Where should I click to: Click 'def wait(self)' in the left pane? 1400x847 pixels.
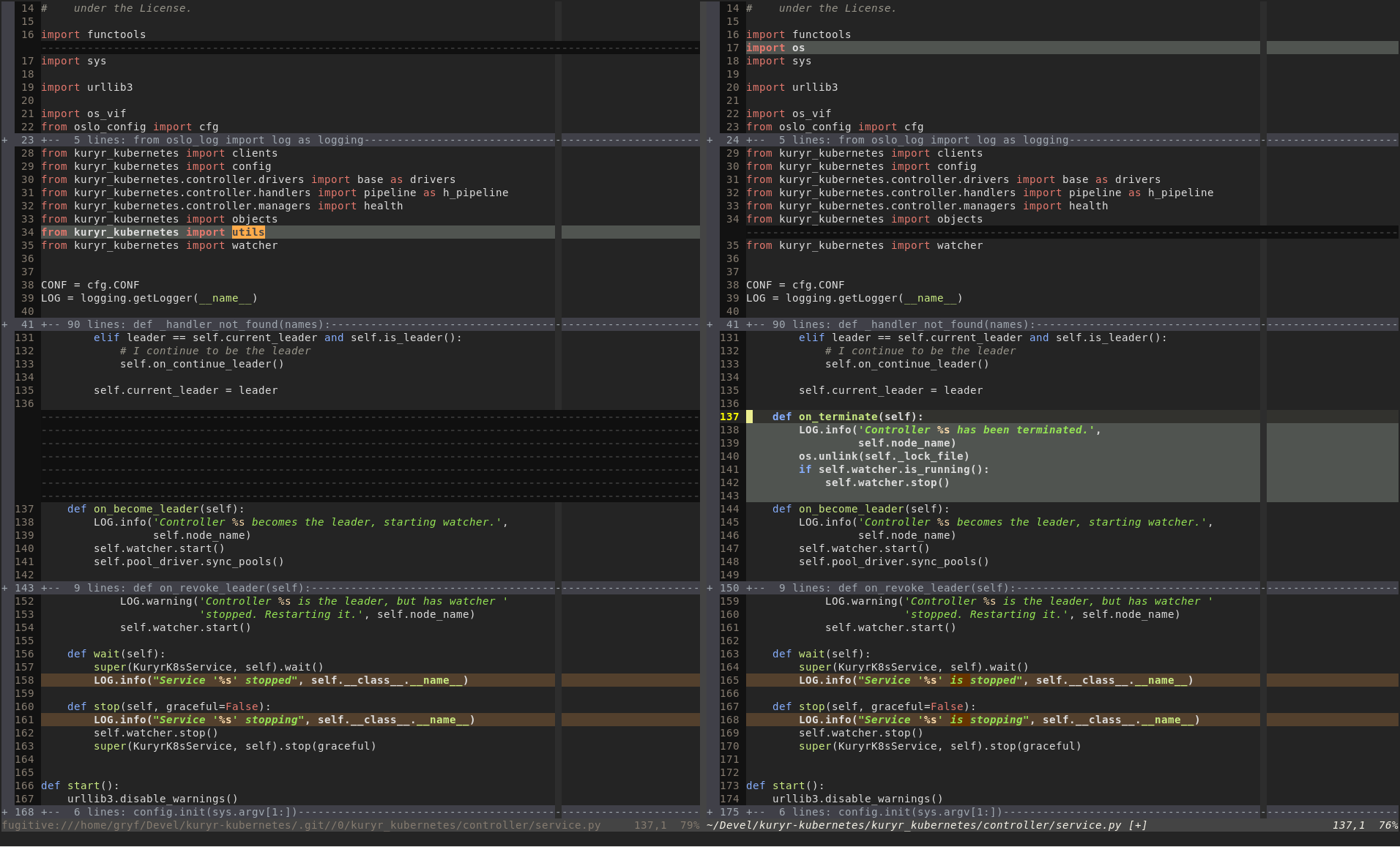click(116, 654)
